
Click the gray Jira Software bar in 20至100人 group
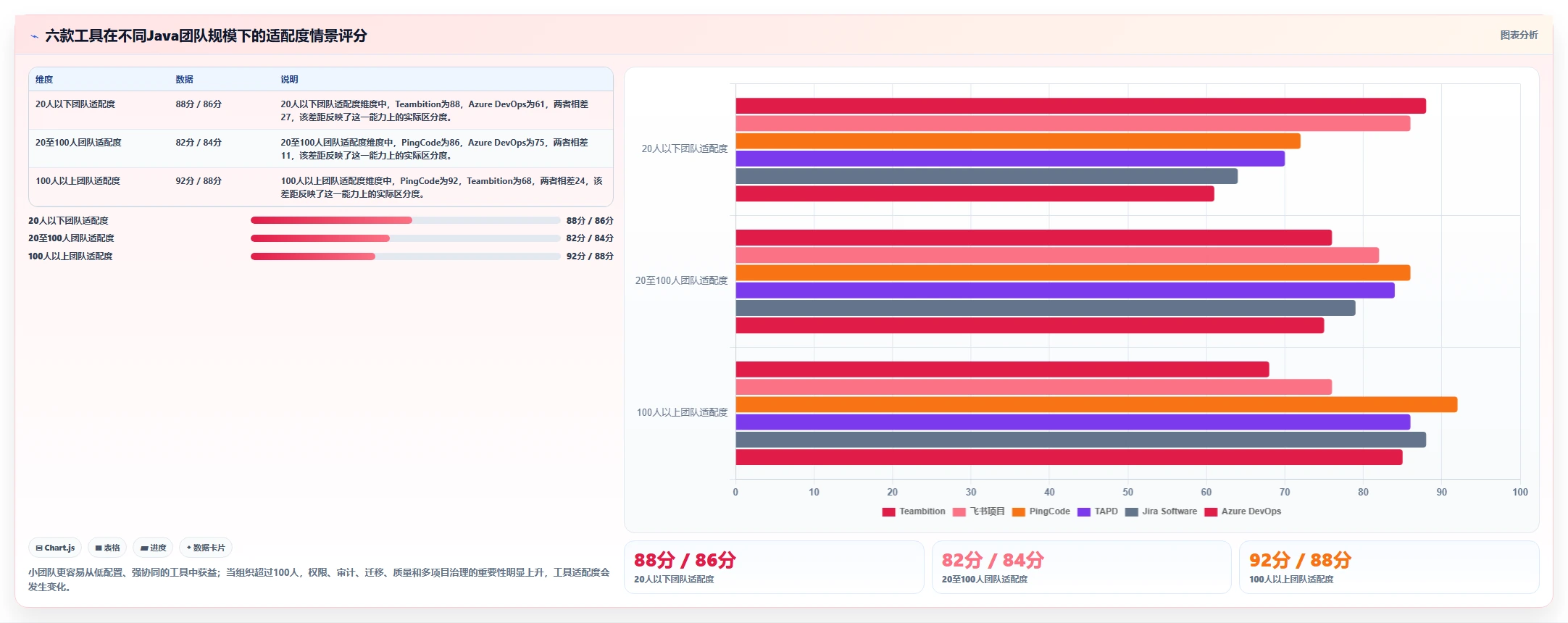click(1046, 308)
